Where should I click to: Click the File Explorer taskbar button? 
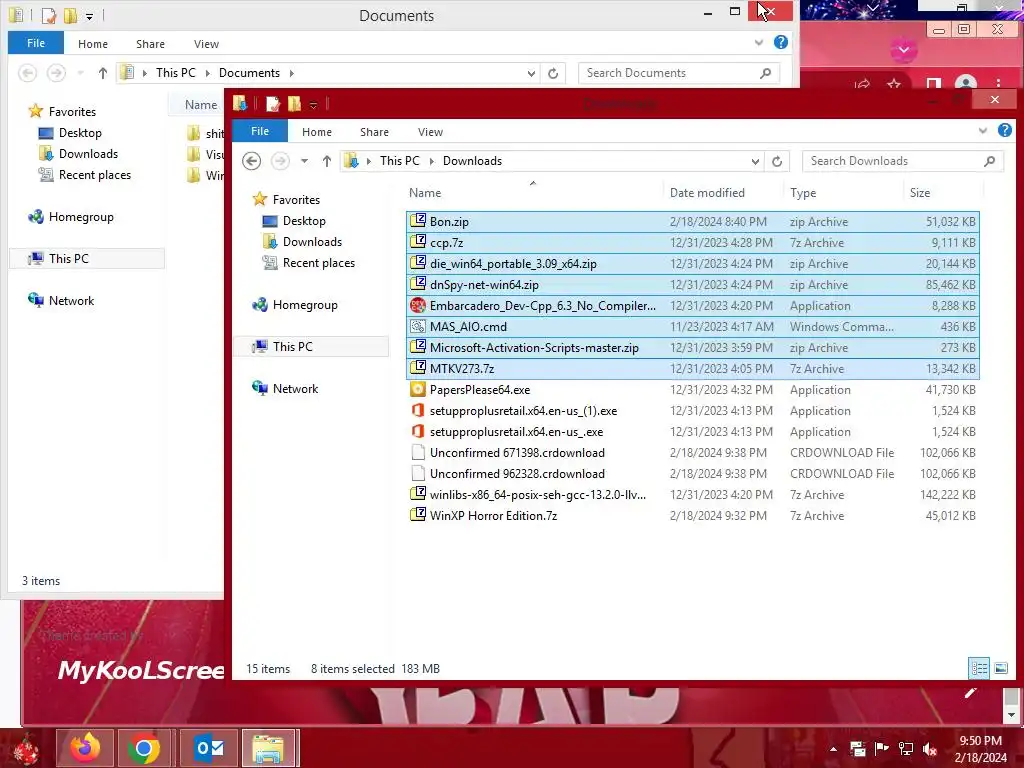click(269, 748)
